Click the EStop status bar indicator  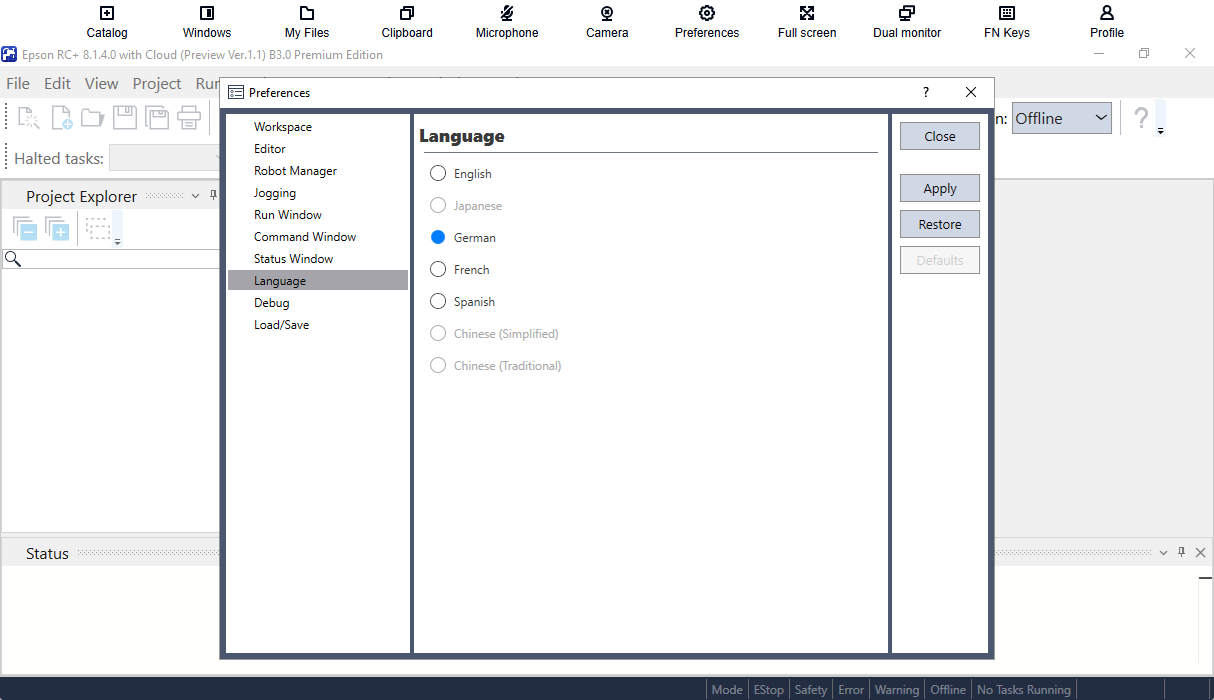[769, 689]
